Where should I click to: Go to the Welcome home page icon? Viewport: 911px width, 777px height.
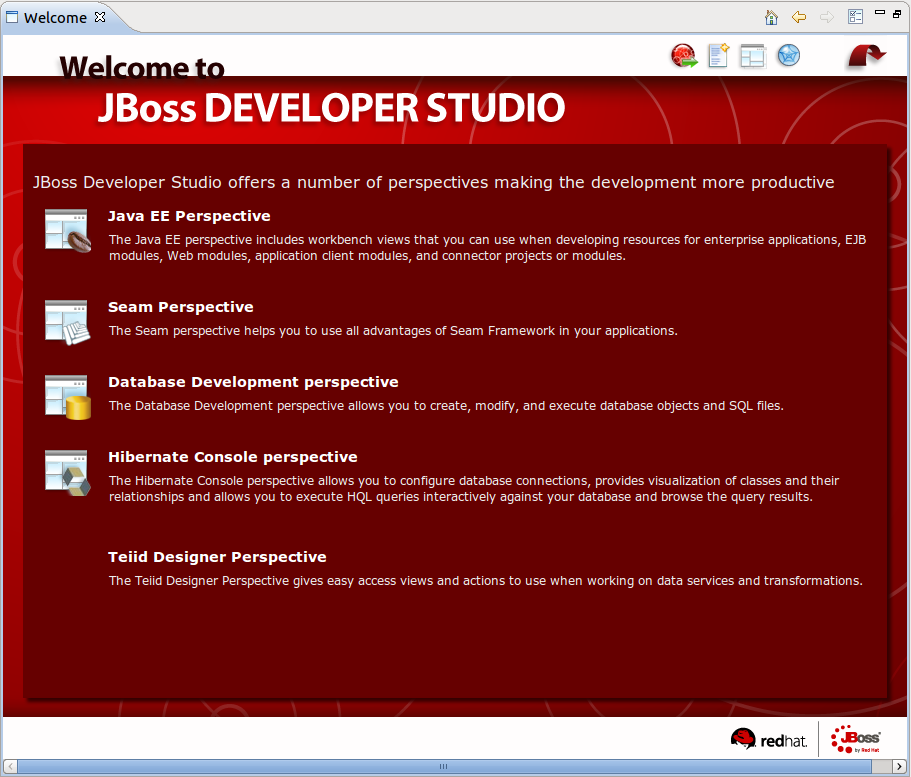(x=771, y=17)
